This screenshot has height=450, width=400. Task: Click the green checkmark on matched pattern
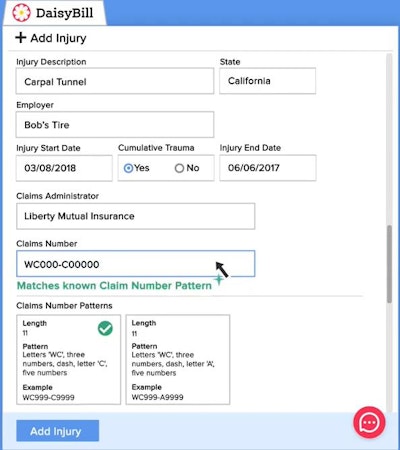click(x=105, y=328)
